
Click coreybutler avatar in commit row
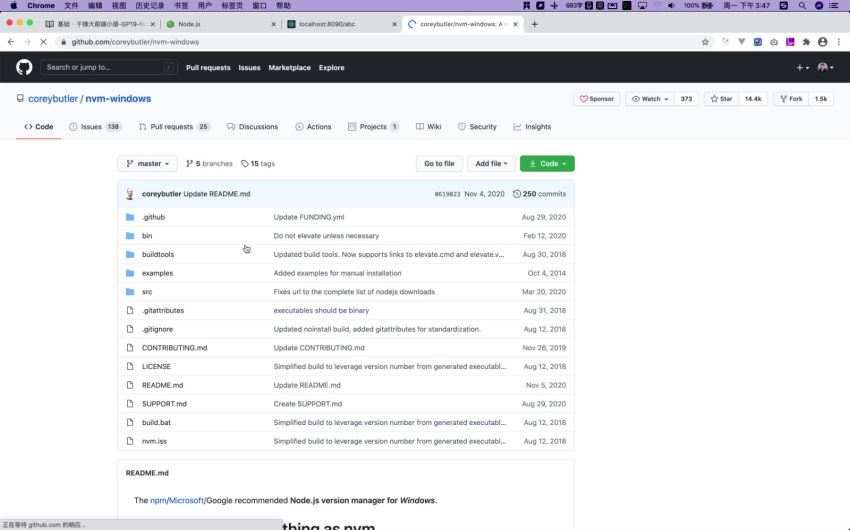click(130, 194)
